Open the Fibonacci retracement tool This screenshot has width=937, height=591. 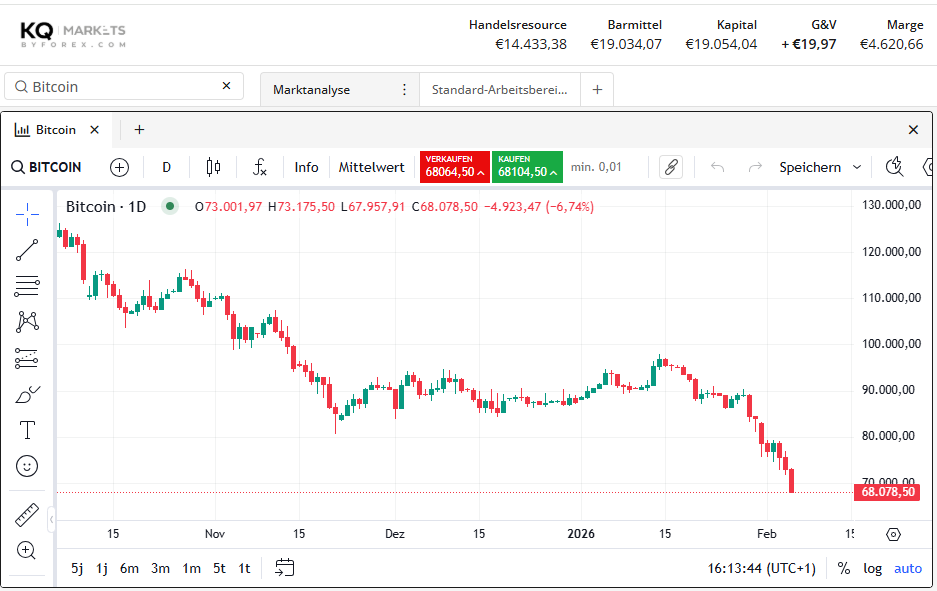click(27, 286)
